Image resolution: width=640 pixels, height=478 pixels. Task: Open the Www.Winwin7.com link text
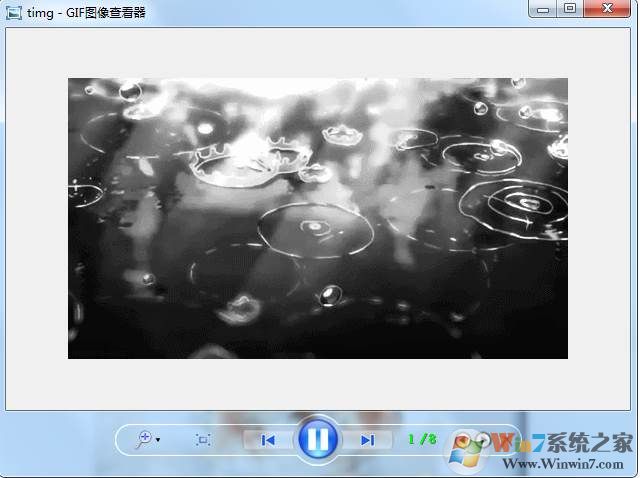coord(566,463)
